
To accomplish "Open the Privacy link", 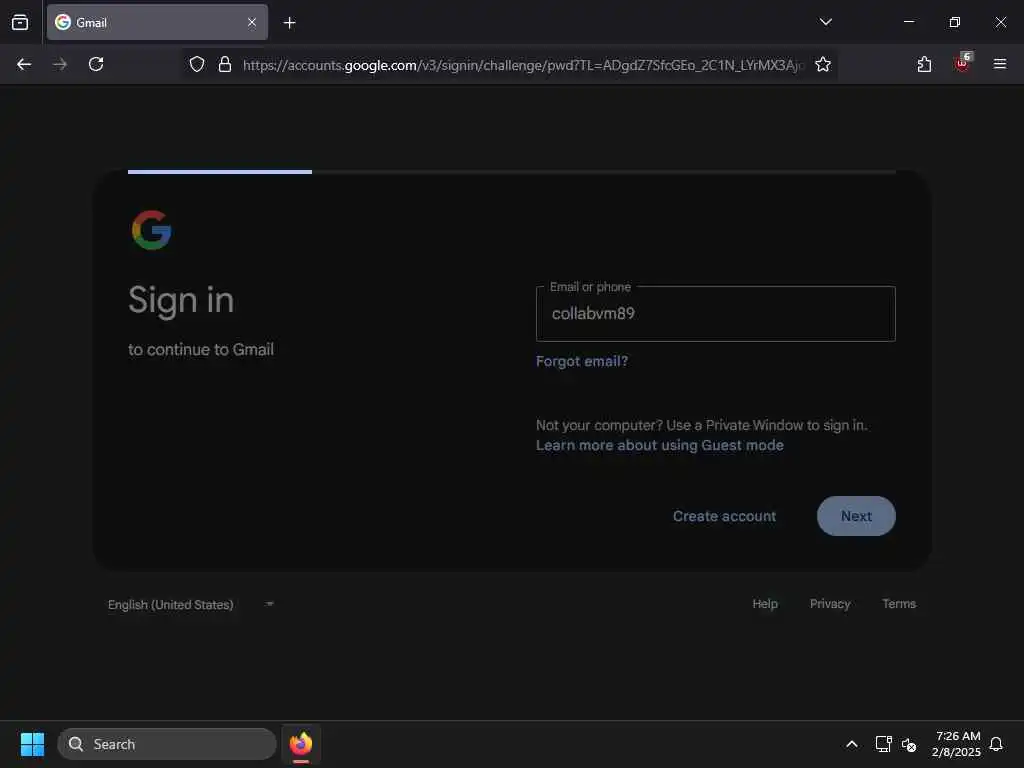I will click(x=829, y=604).
